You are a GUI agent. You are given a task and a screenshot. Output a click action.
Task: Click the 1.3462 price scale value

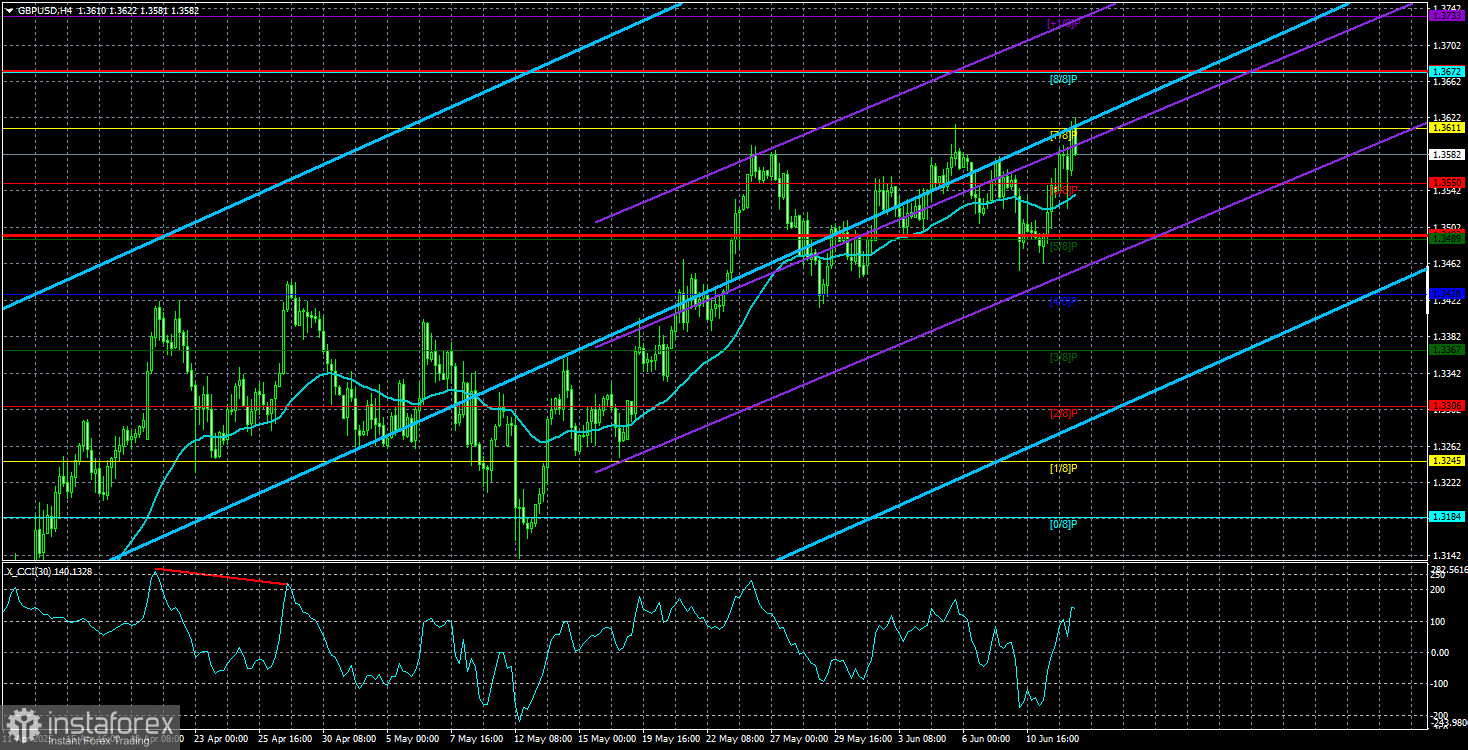[1447, 264]
